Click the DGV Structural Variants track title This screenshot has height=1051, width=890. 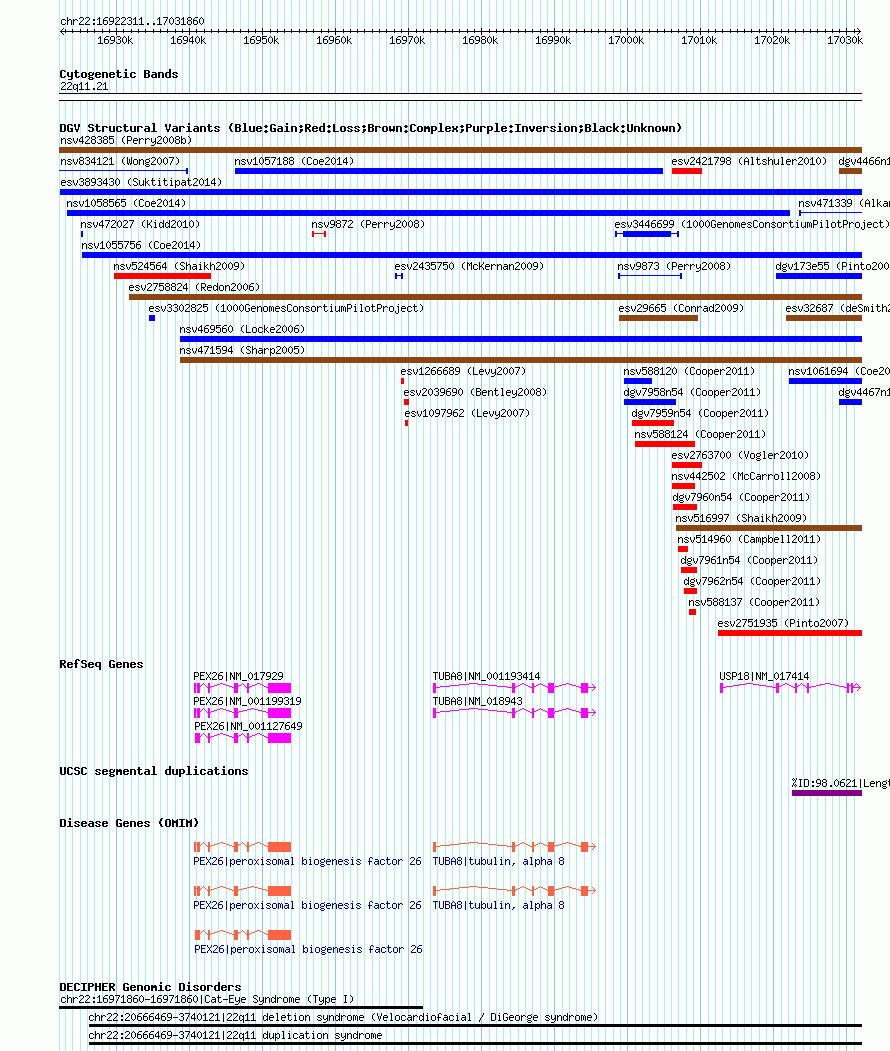[x=371, y=128]
